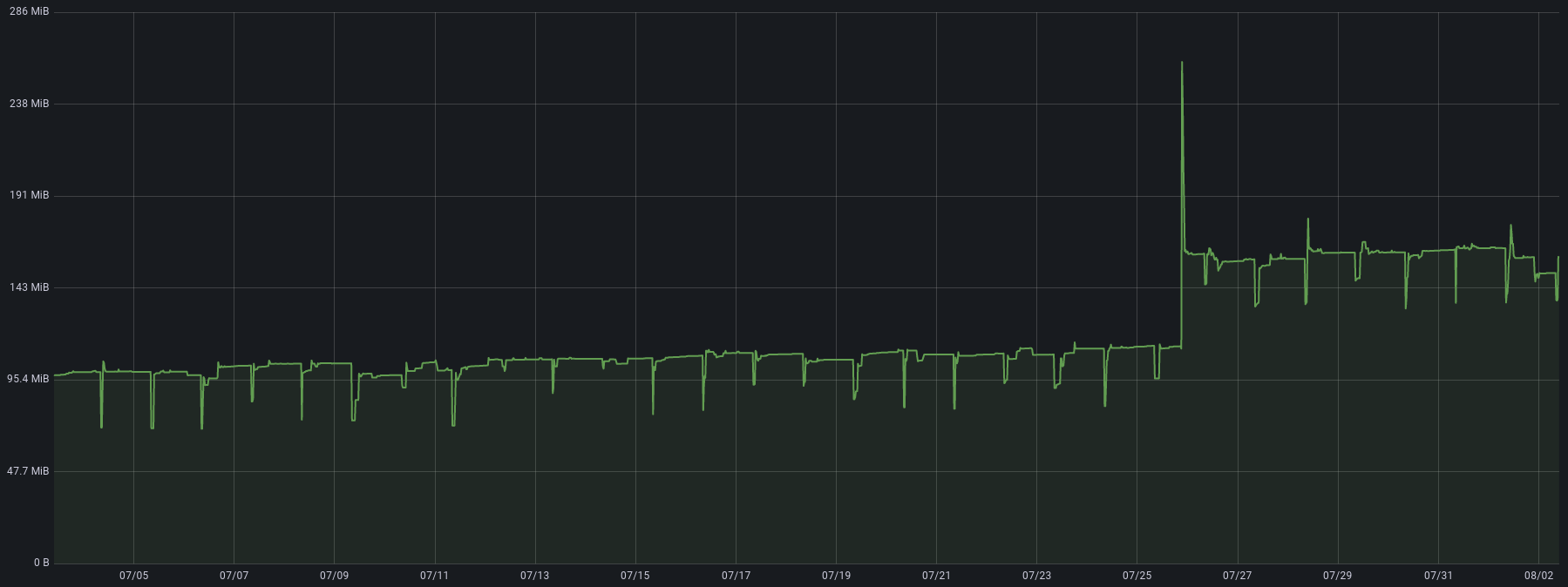The height and width of the screenshot is (587, 1568).
Task: Click the 47.7 MiB y-axis label
Action: (26, 471)
